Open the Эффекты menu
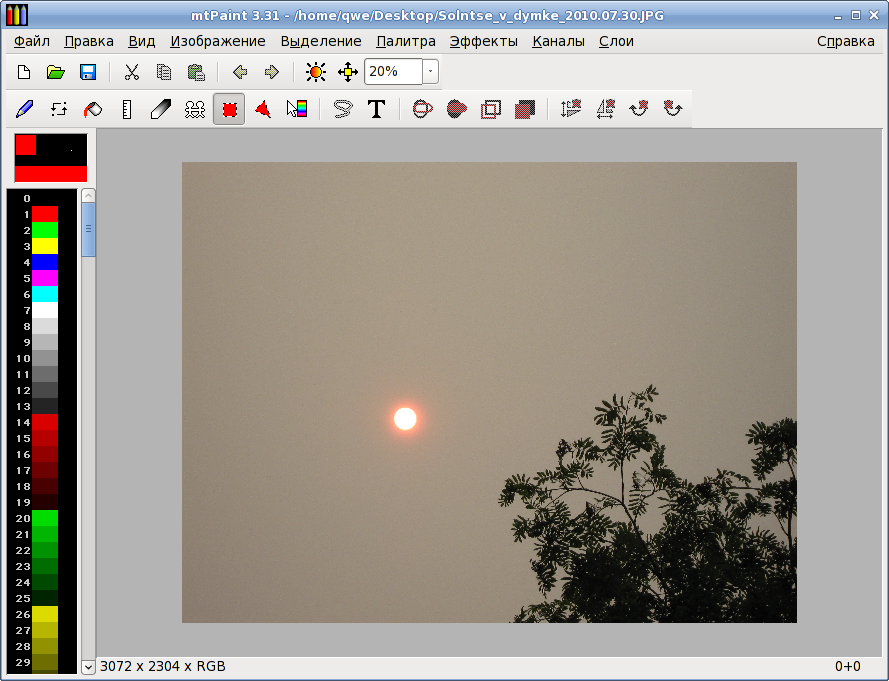Screen dimensions: 889x681 [x=484, y=41]
